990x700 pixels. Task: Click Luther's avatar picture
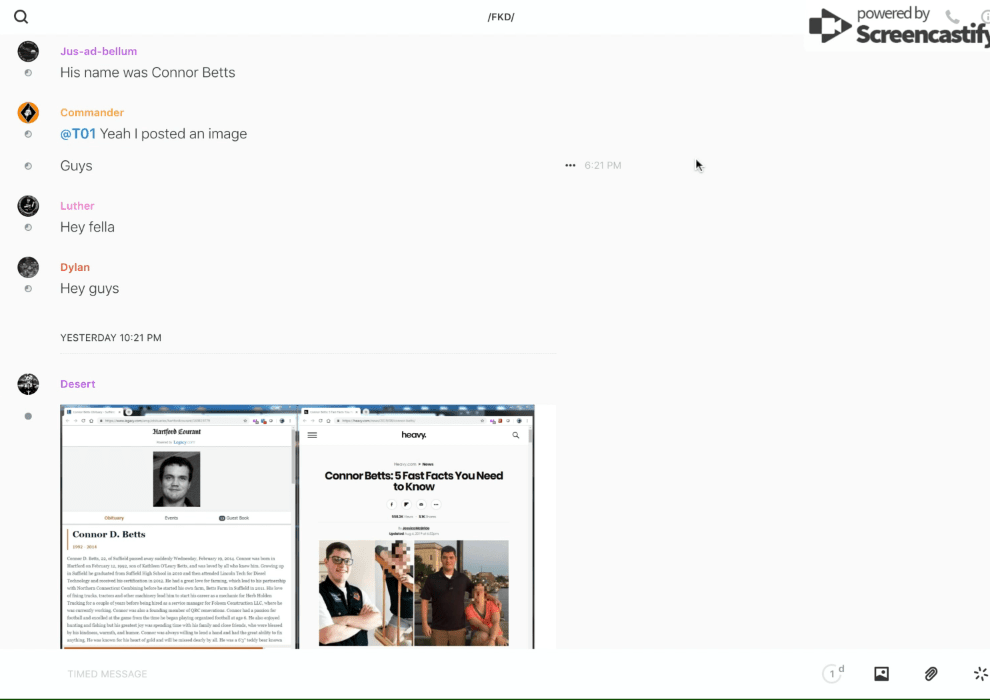pyautogui.click(x=28, y=206)
